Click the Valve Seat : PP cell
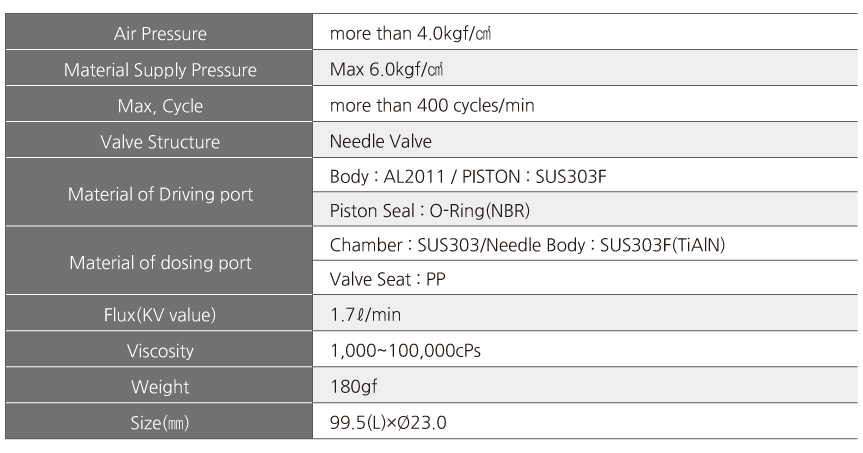Image resolution: width=863 pixels, height=453 pixels. click(585, 278)
